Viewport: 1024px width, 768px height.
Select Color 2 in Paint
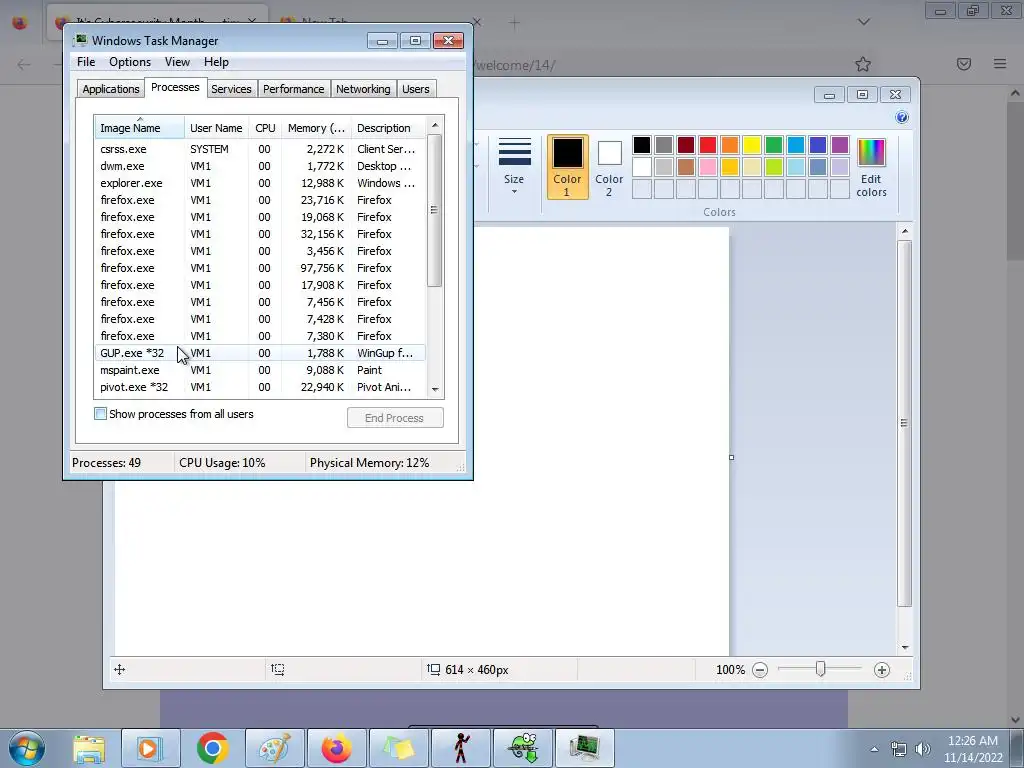pyautogui.click(x=609, y=168)
